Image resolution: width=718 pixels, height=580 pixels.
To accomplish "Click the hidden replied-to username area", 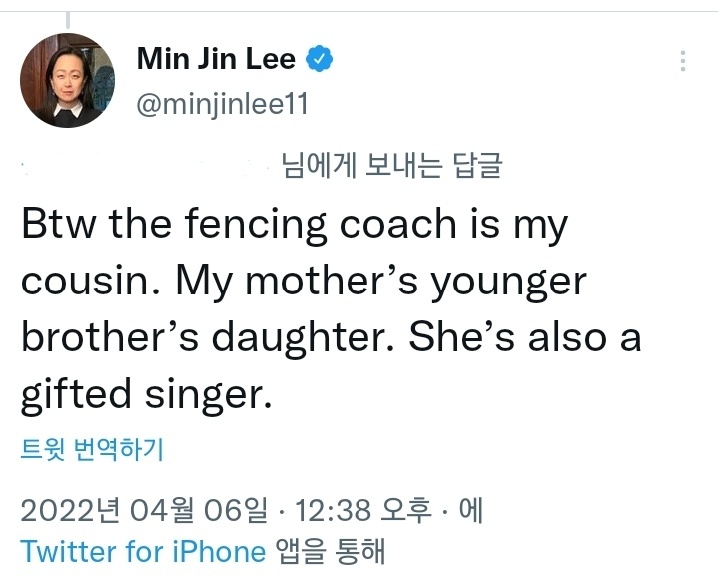I will pos(150,166).
